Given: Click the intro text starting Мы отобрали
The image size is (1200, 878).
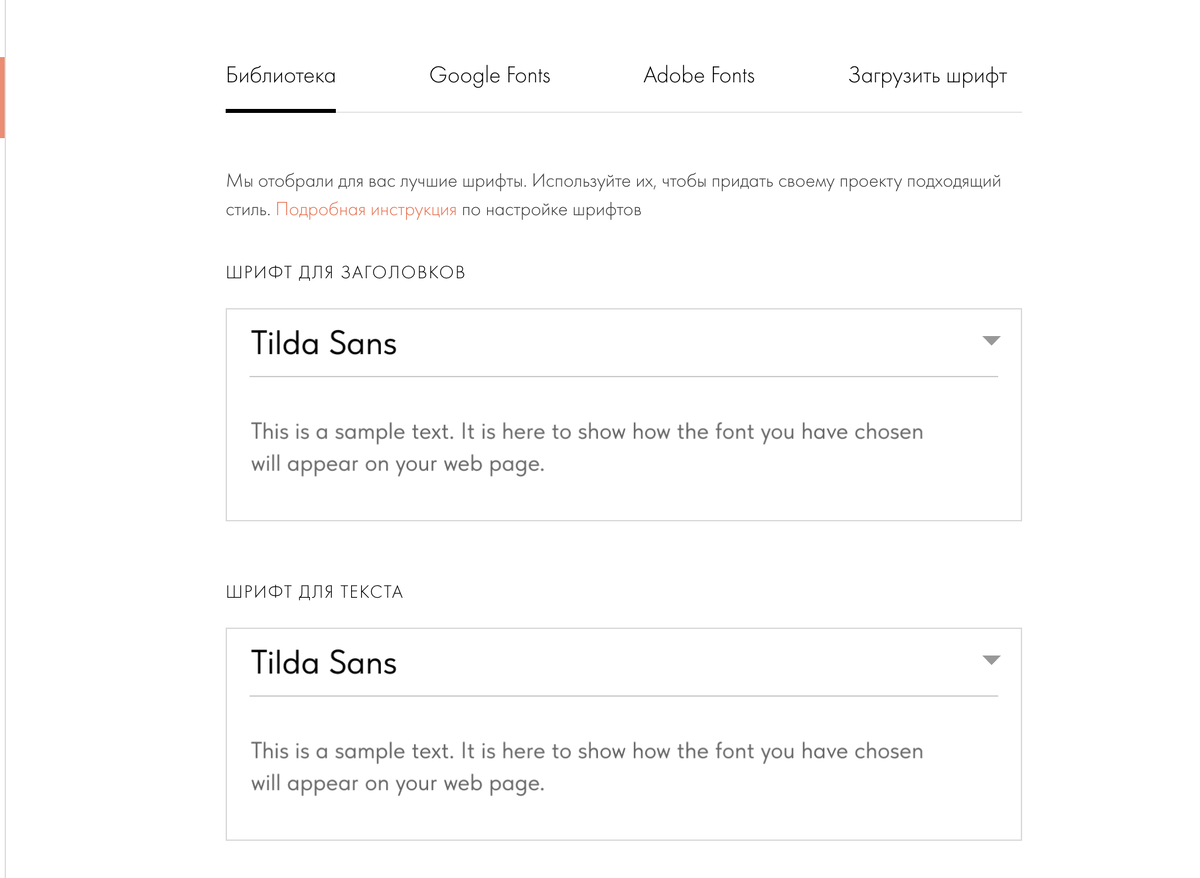Looking at the screenshot, I should click(x=612, y=182).
